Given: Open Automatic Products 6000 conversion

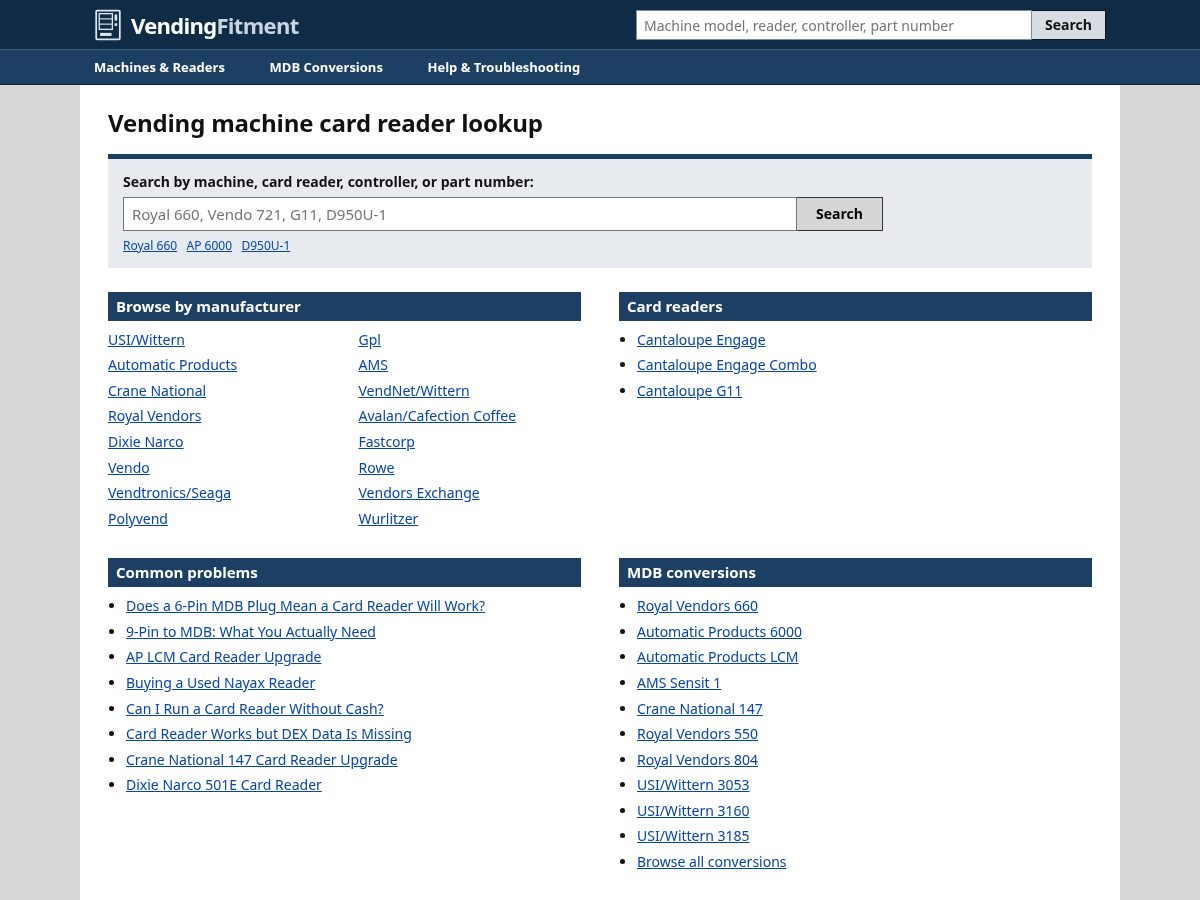Looking at the screenshot, I should coord(719,632).
